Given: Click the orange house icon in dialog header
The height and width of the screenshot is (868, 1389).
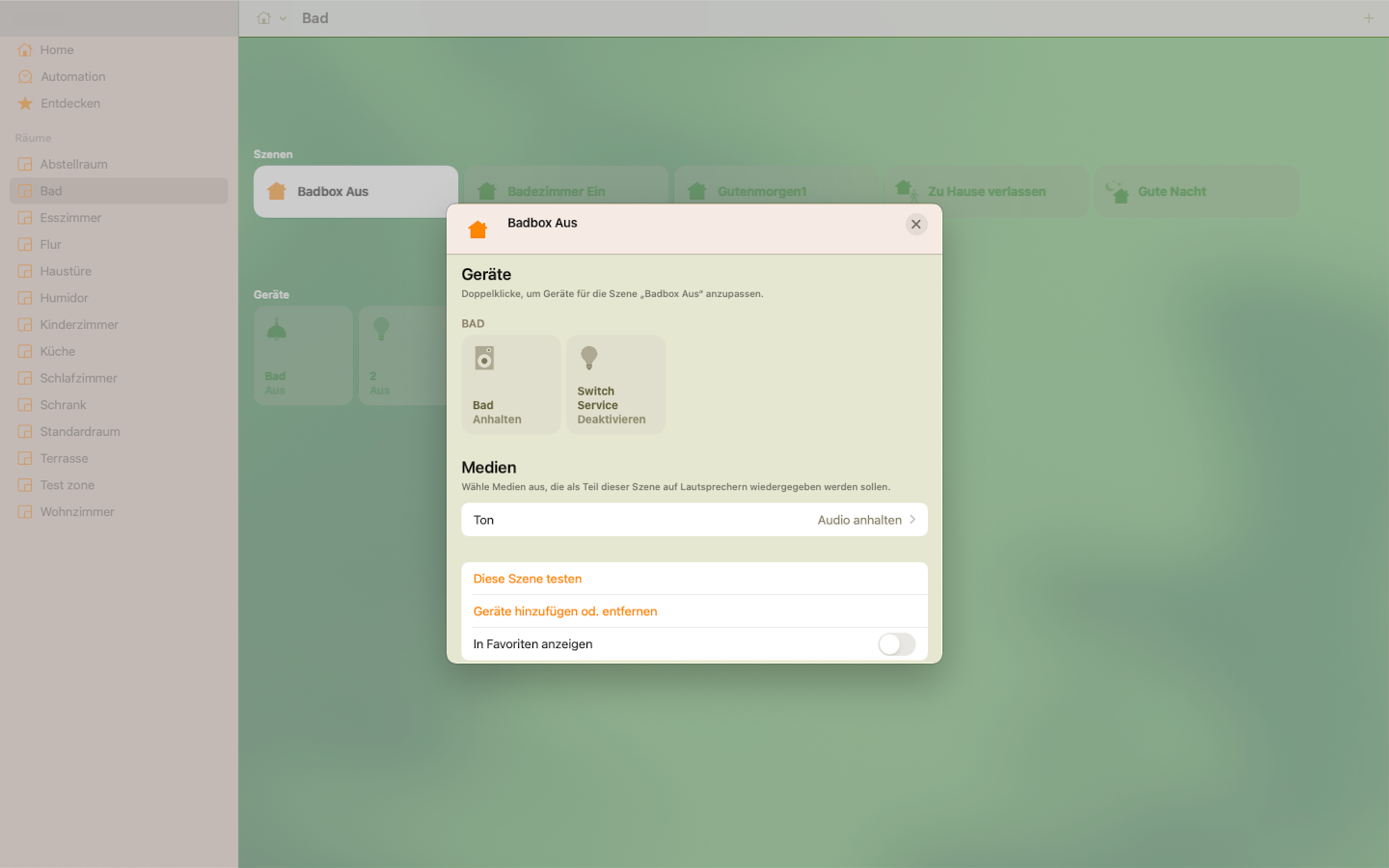Looking at the screenshot, I should click(x=477, y=230).
